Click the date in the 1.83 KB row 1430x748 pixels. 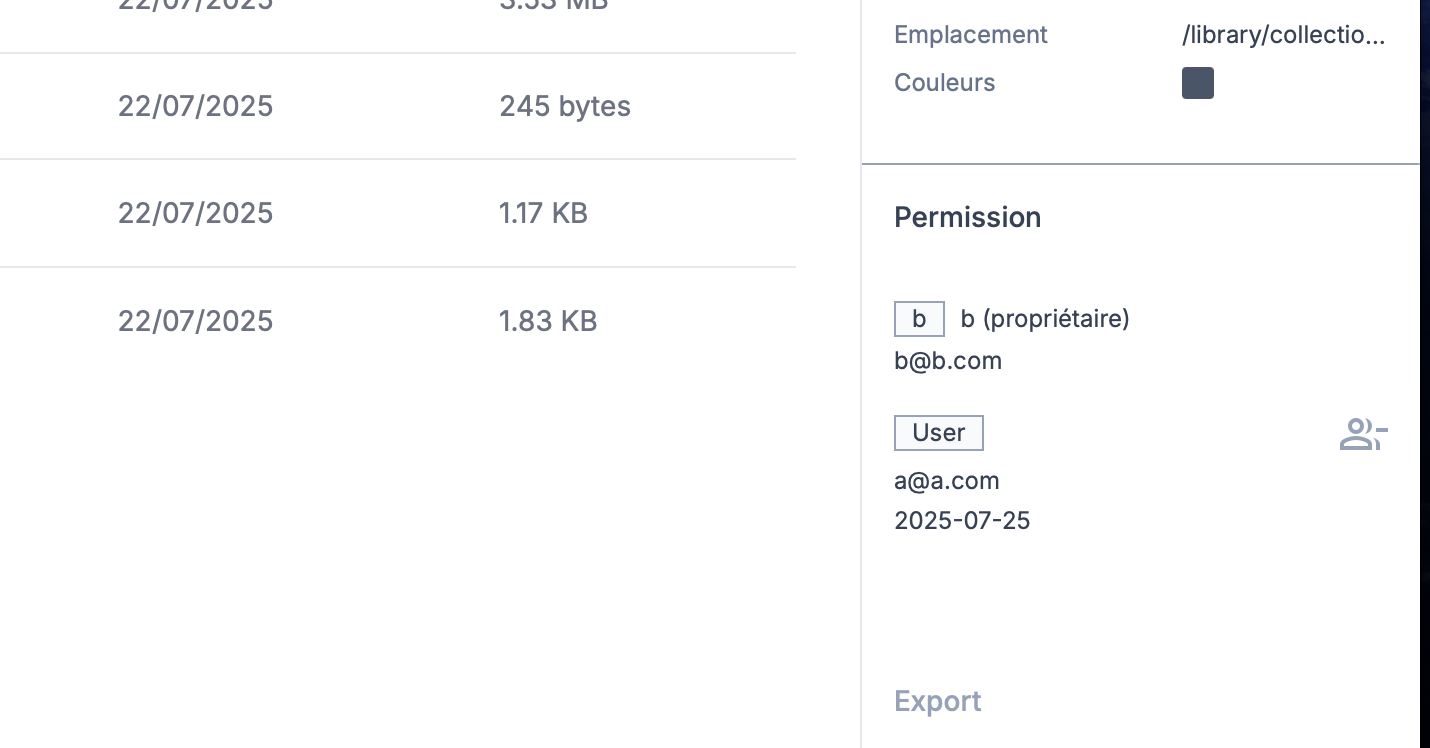coord(195,321)
